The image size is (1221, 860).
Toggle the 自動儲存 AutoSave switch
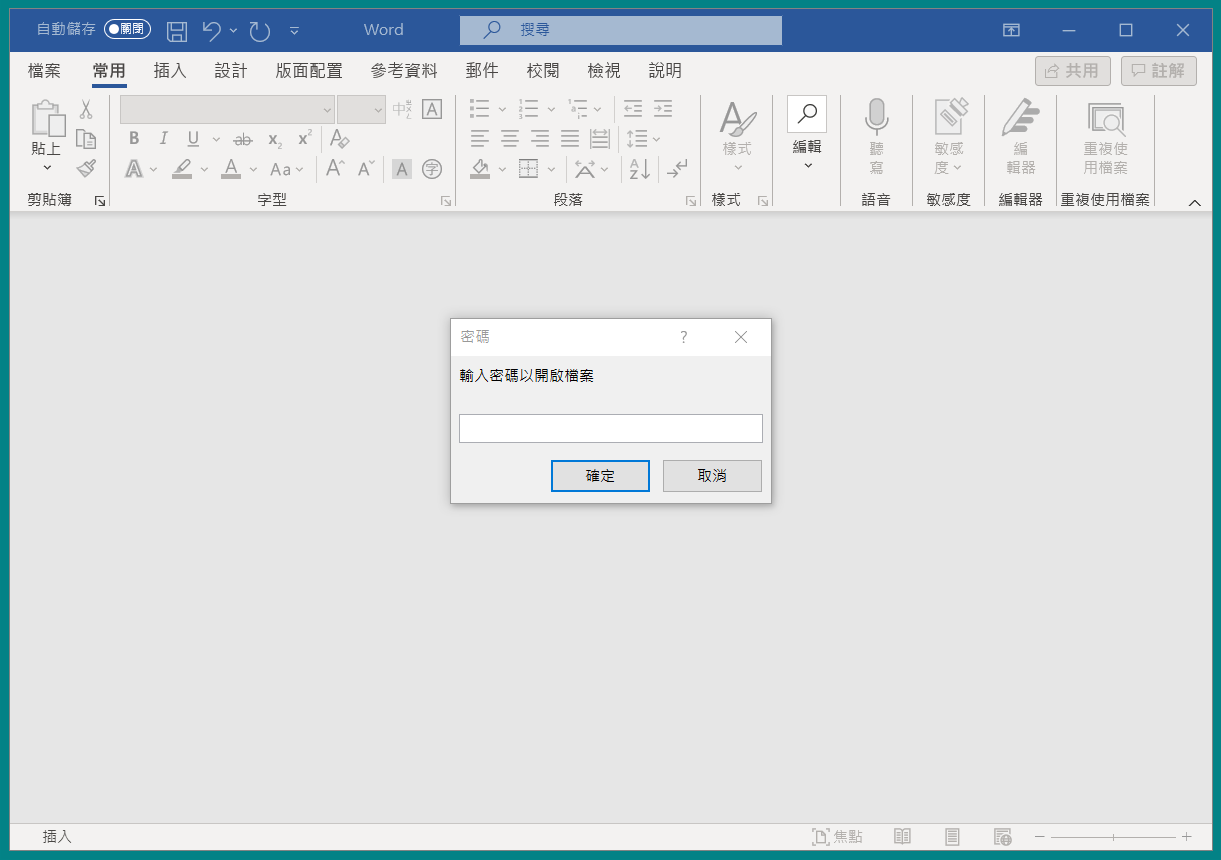[127, 30]
